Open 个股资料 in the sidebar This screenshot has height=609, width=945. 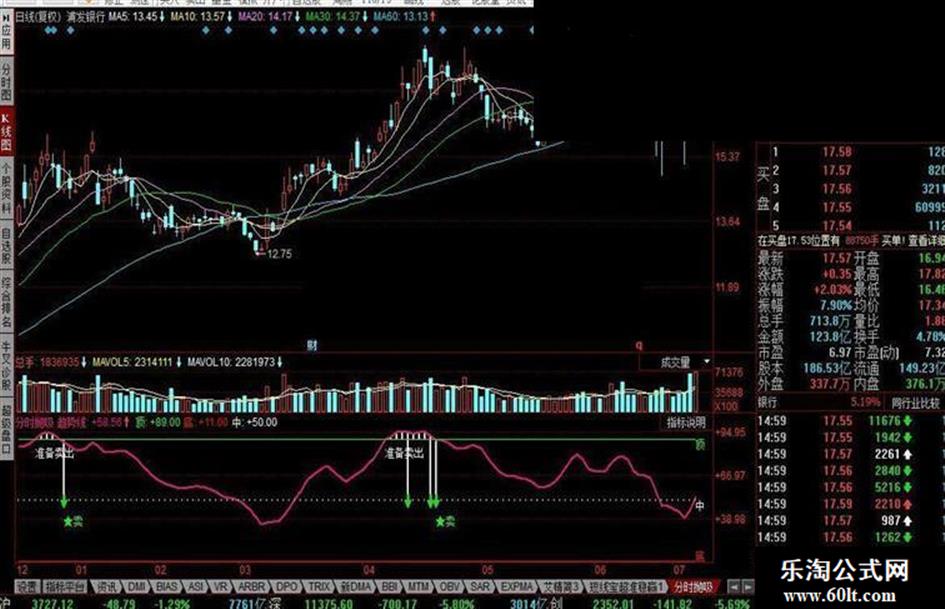(x=6, y=189)
